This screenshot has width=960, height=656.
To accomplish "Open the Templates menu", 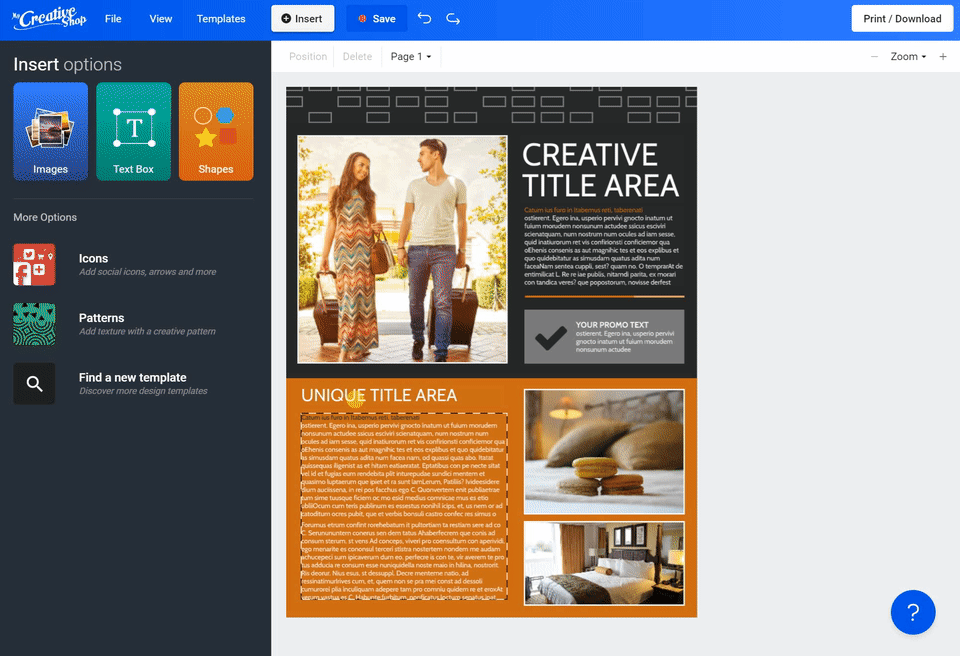I will [x=220, y=18].
